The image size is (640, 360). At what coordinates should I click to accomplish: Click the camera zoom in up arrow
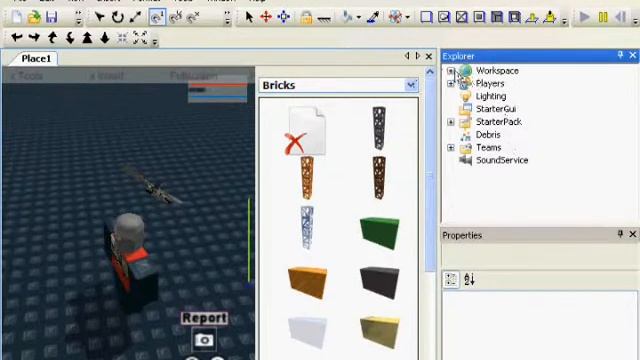(x=87, y=38)
